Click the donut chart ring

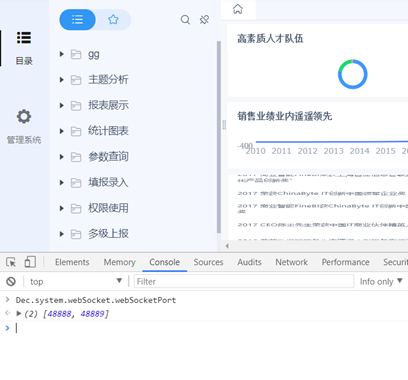(353, 74)
